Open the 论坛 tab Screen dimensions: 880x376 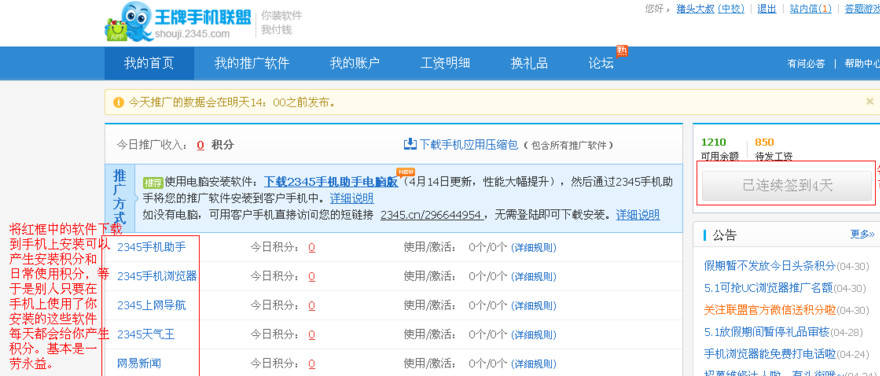click(x=601, y=63)
